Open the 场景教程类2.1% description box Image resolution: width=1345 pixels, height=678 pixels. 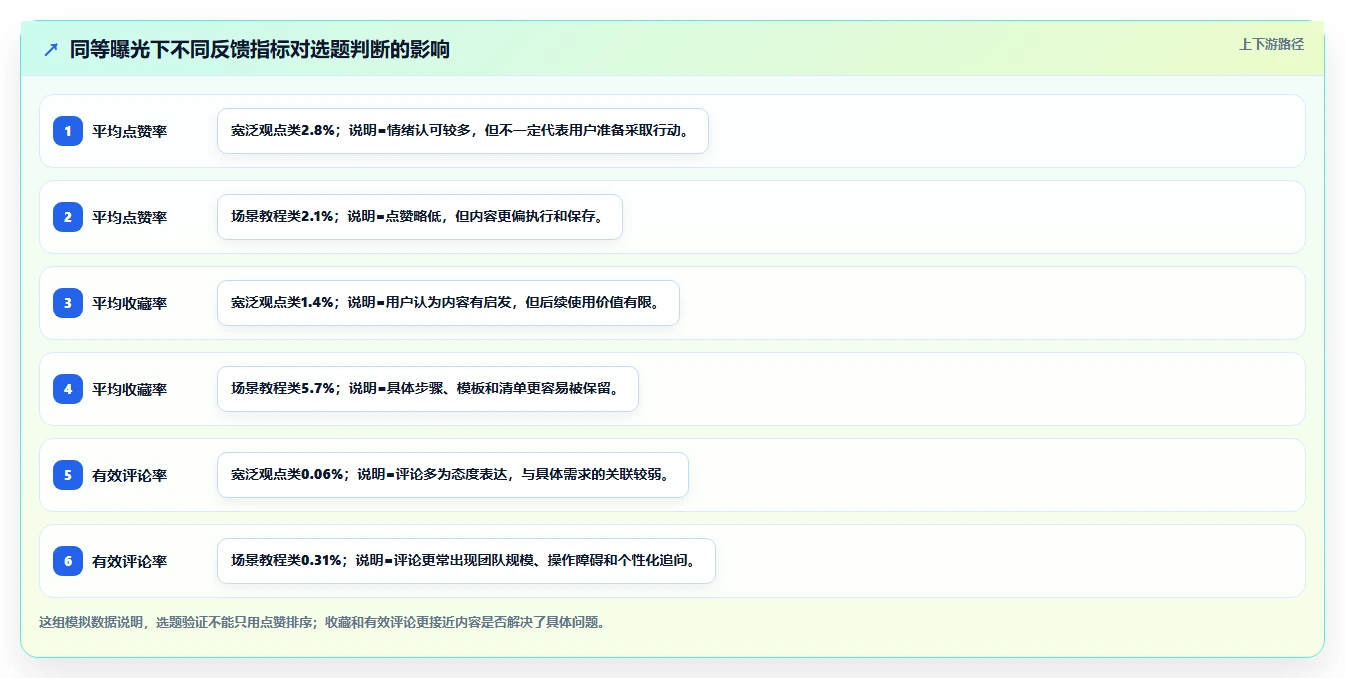pos(420,217)
